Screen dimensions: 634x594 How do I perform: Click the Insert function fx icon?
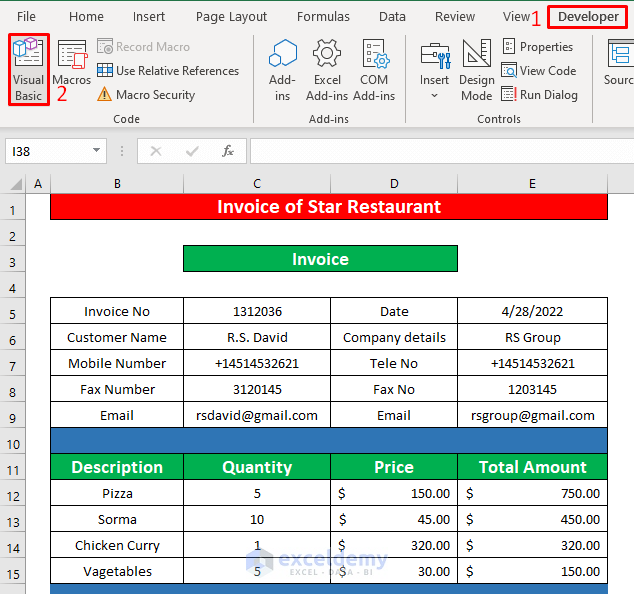point(228,151)
